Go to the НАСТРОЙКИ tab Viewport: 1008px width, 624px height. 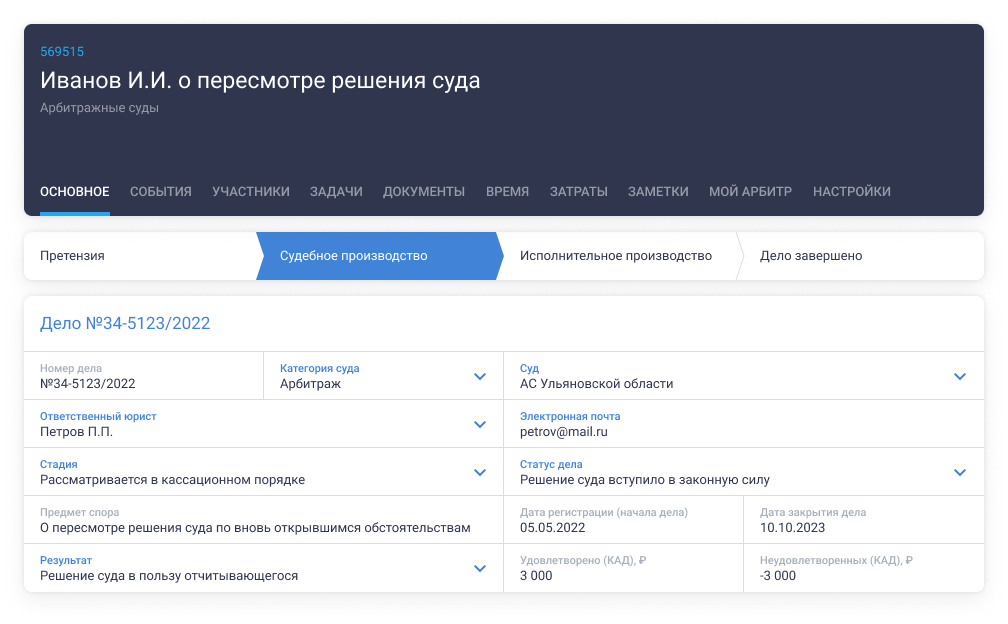pos(852,192)
